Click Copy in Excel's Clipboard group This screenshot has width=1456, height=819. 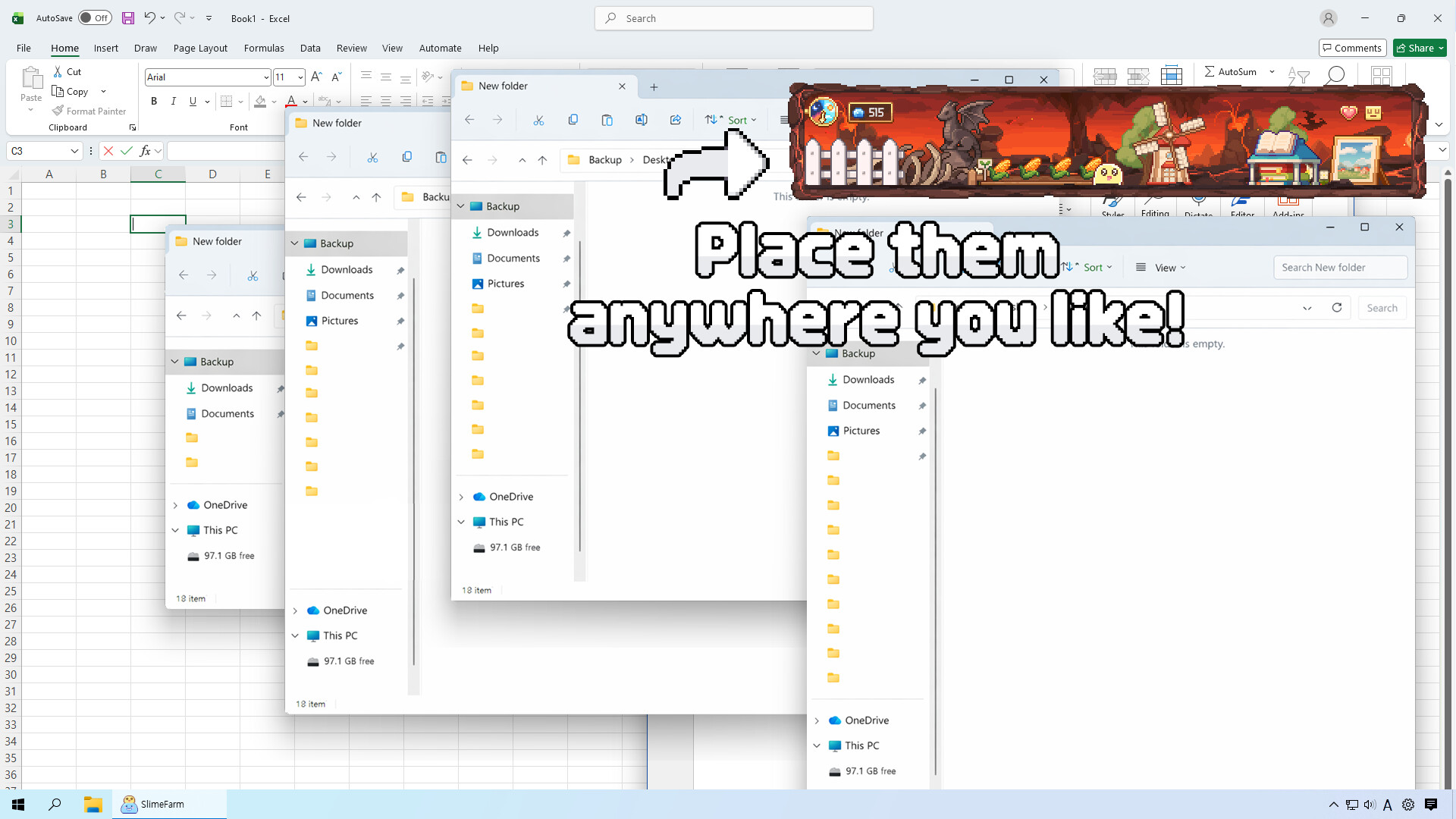[70, 92]
